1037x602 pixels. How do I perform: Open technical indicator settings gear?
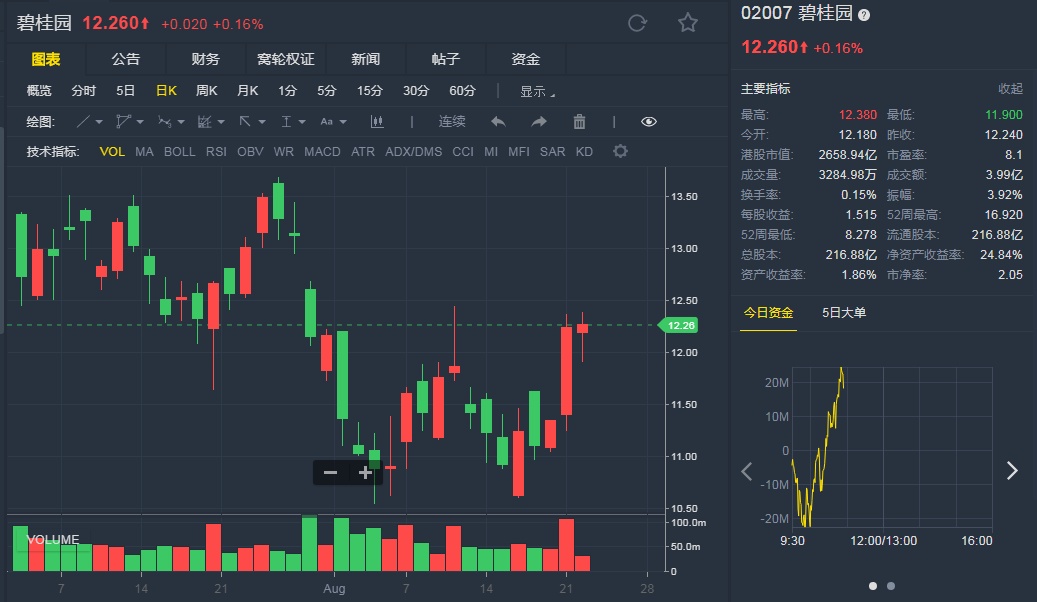(620, 152)
